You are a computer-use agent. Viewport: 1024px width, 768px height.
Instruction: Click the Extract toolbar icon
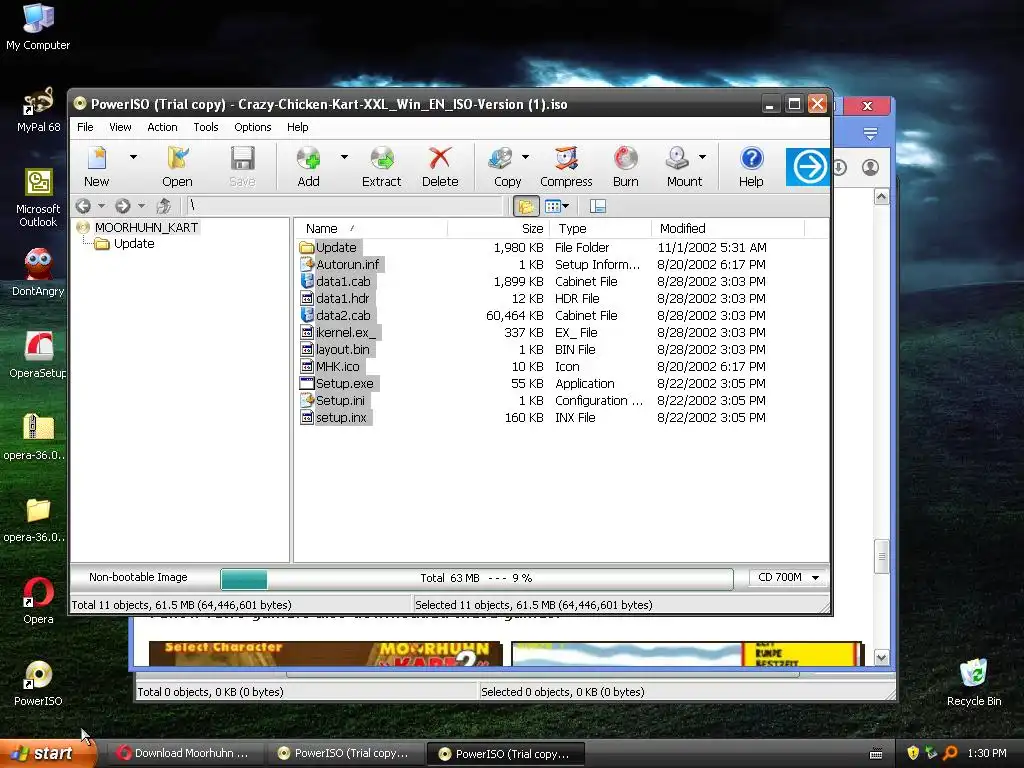click(381, 166)
